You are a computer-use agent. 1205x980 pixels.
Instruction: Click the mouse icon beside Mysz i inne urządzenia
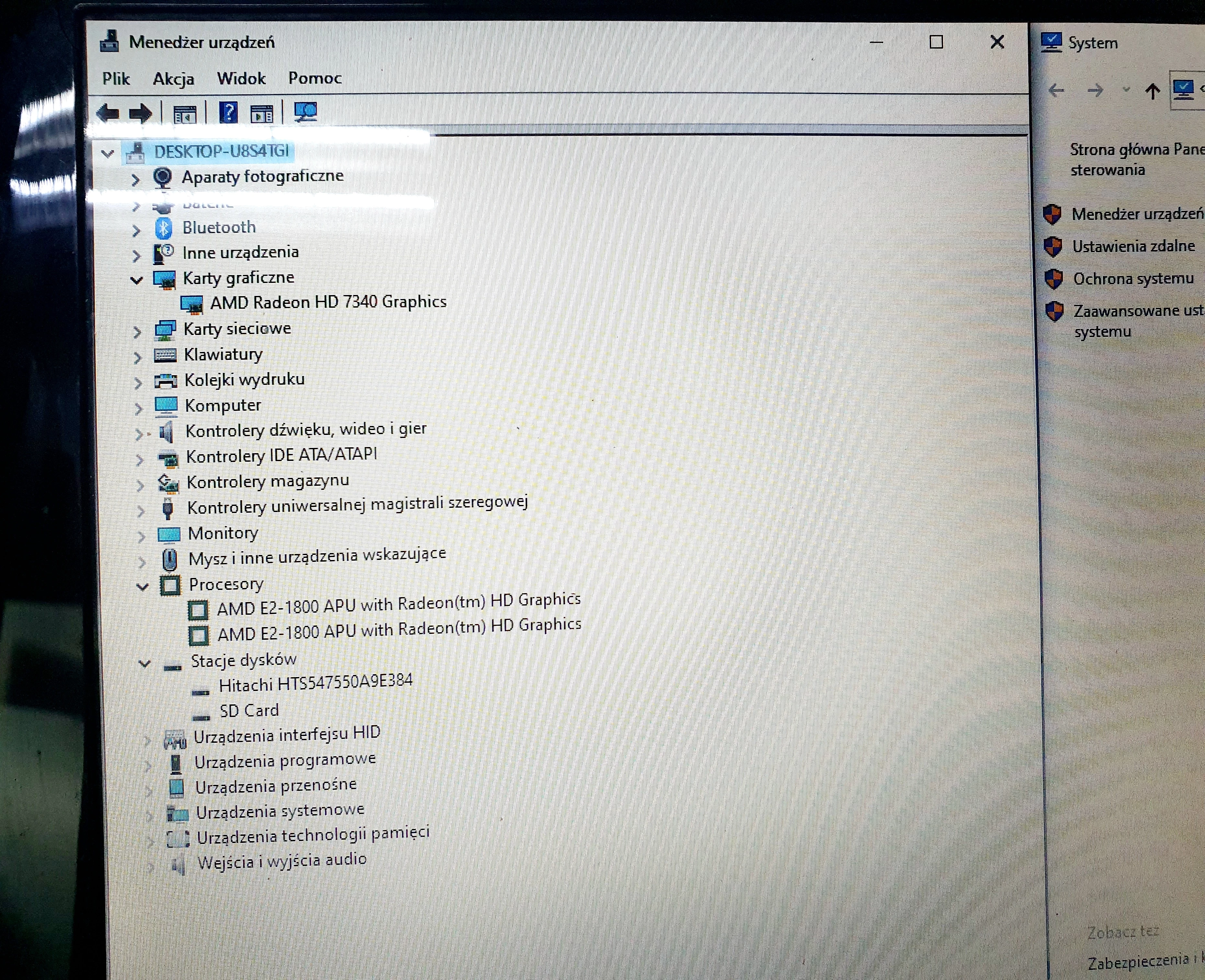170,559
